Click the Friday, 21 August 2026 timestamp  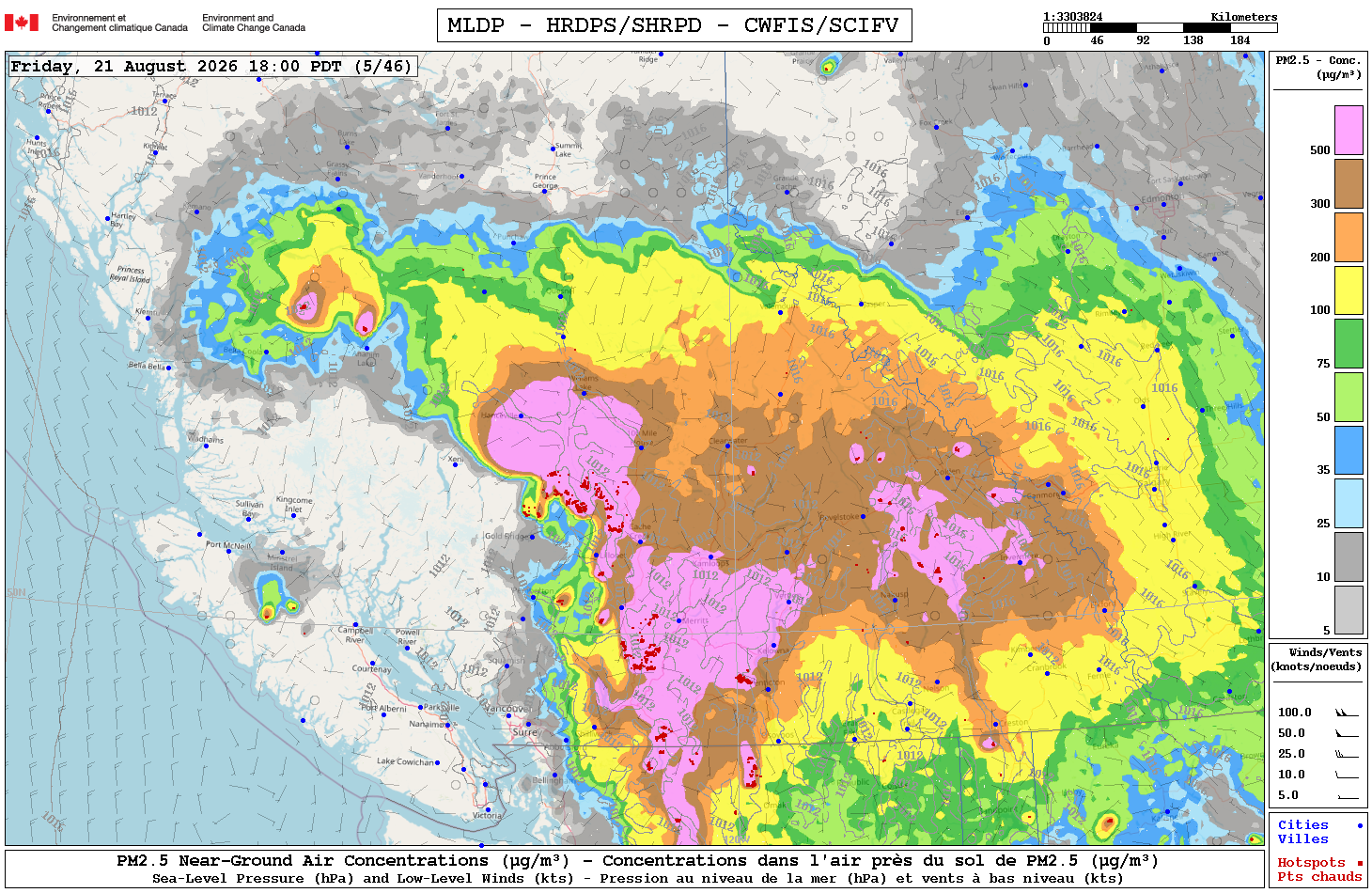tap(211, 67)
